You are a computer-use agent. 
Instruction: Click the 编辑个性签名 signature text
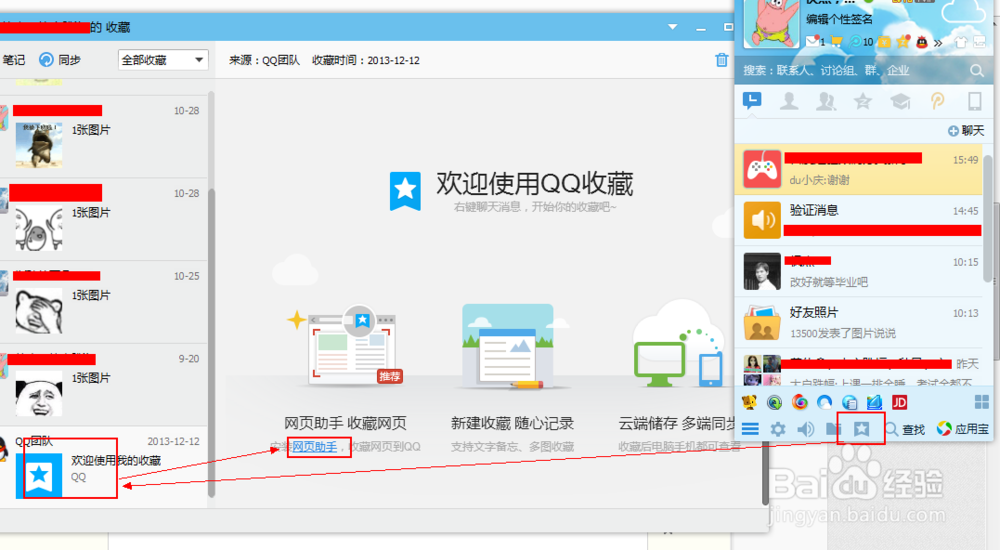(x=839, y=19)
